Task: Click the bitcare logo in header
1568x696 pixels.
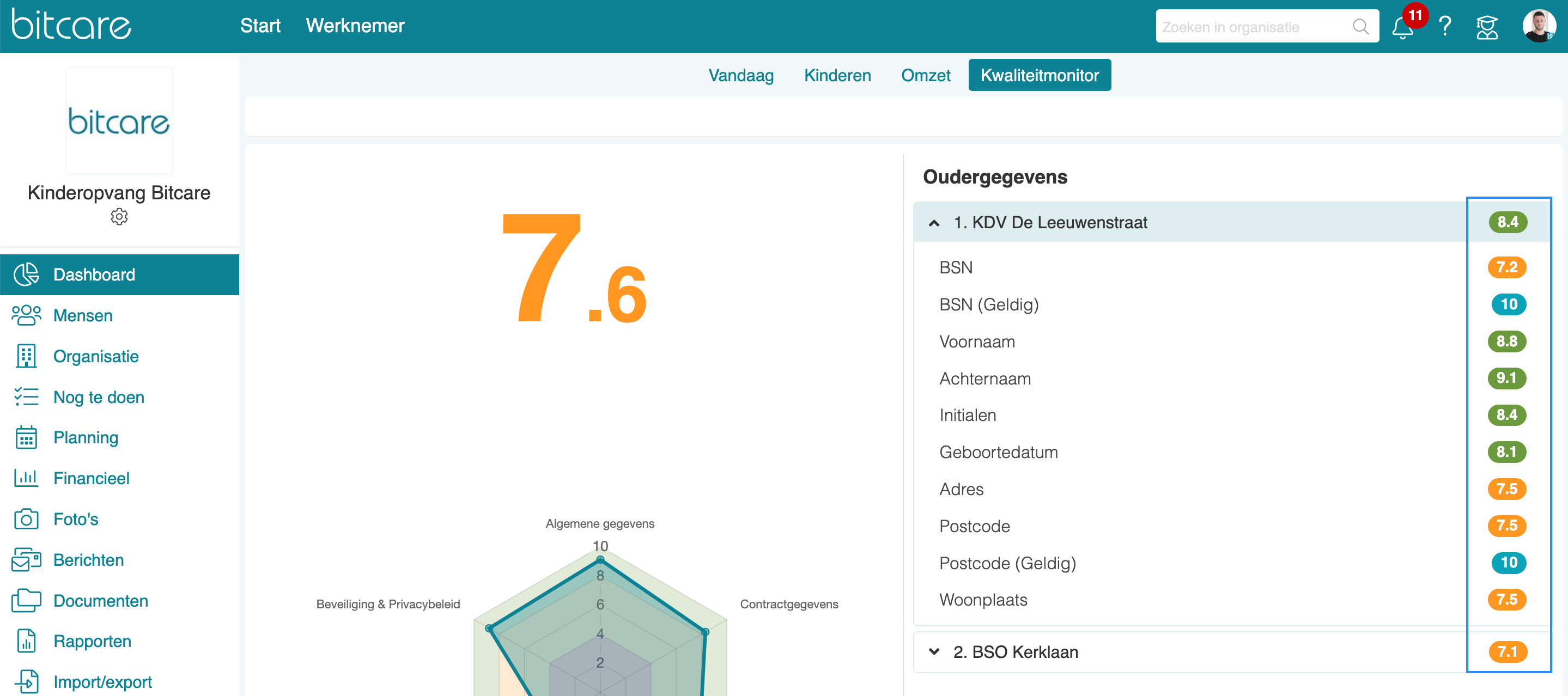Action: 71,25
